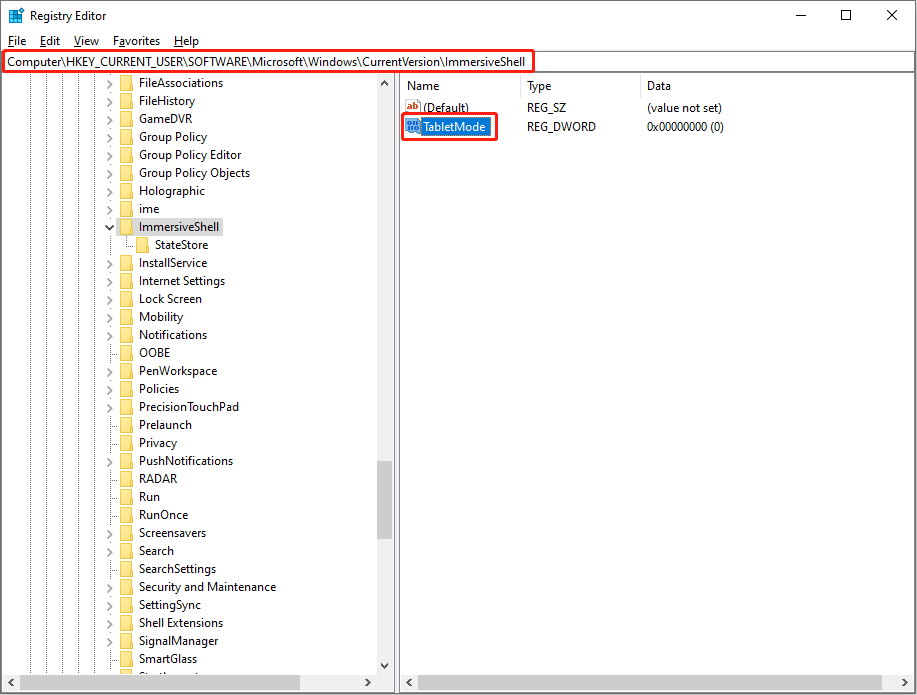Expand the Screensavers key
Screen dimensions: 917x695
point(109,532)
